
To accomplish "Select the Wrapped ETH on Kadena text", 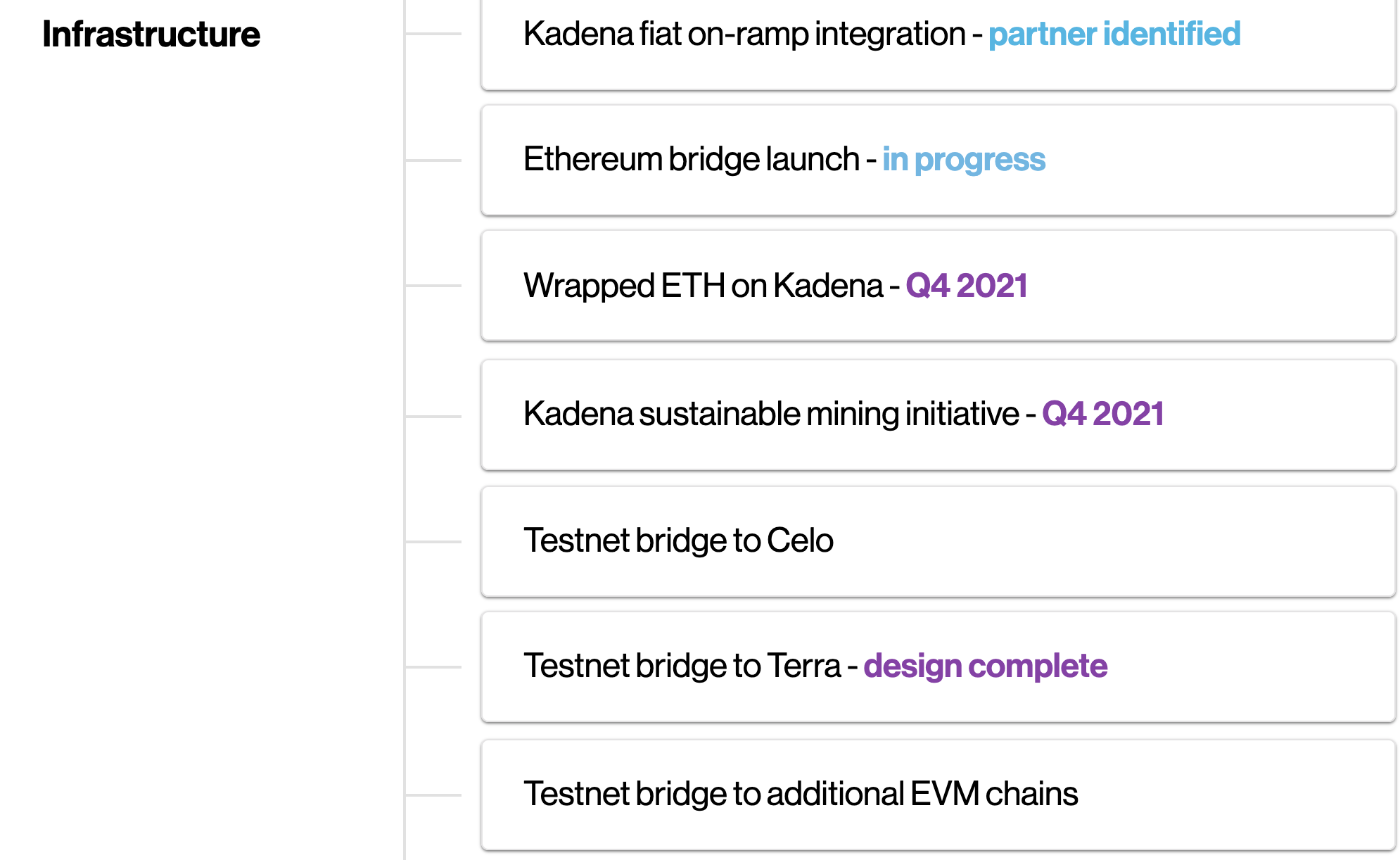I will click(x=702, y=286).
